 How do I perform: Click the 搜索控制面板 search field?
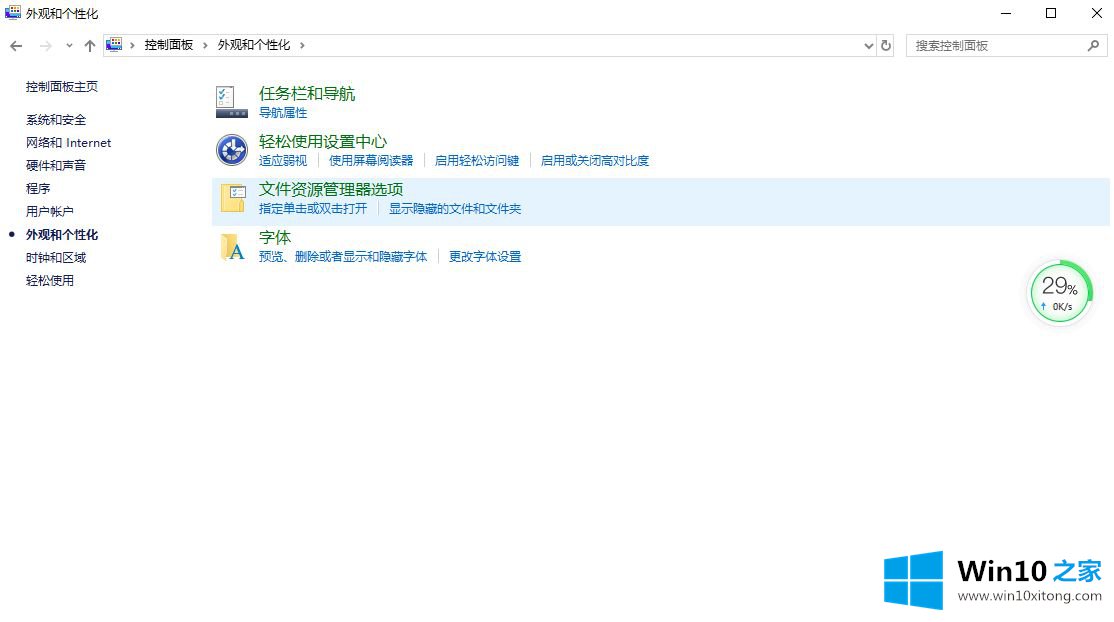tap(995, 46)
